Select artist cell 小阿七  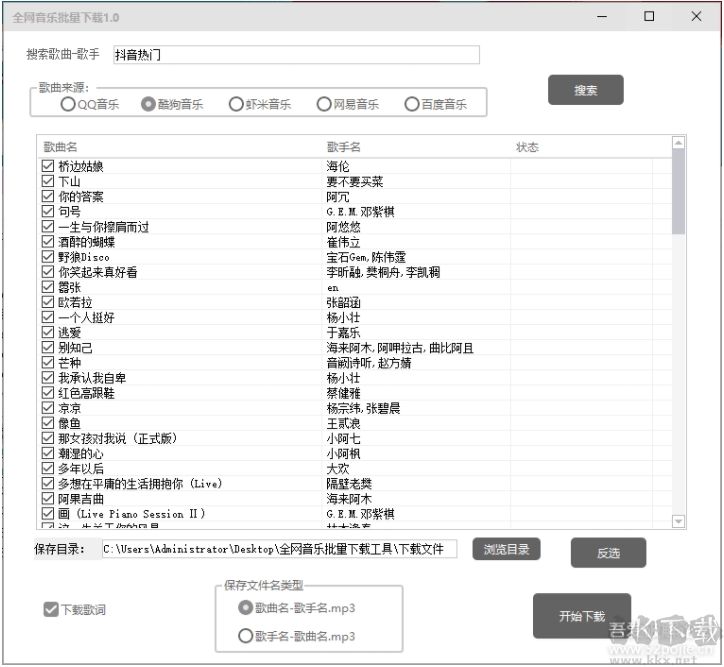343,438
